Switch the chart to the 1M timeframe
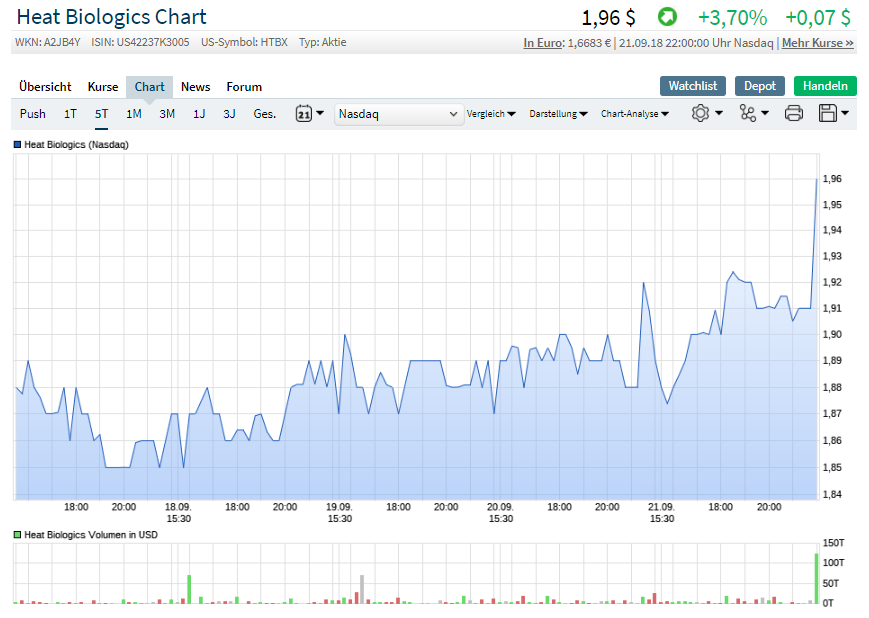The height and width of the screenshot is (618, 869). tap(133, 114)
